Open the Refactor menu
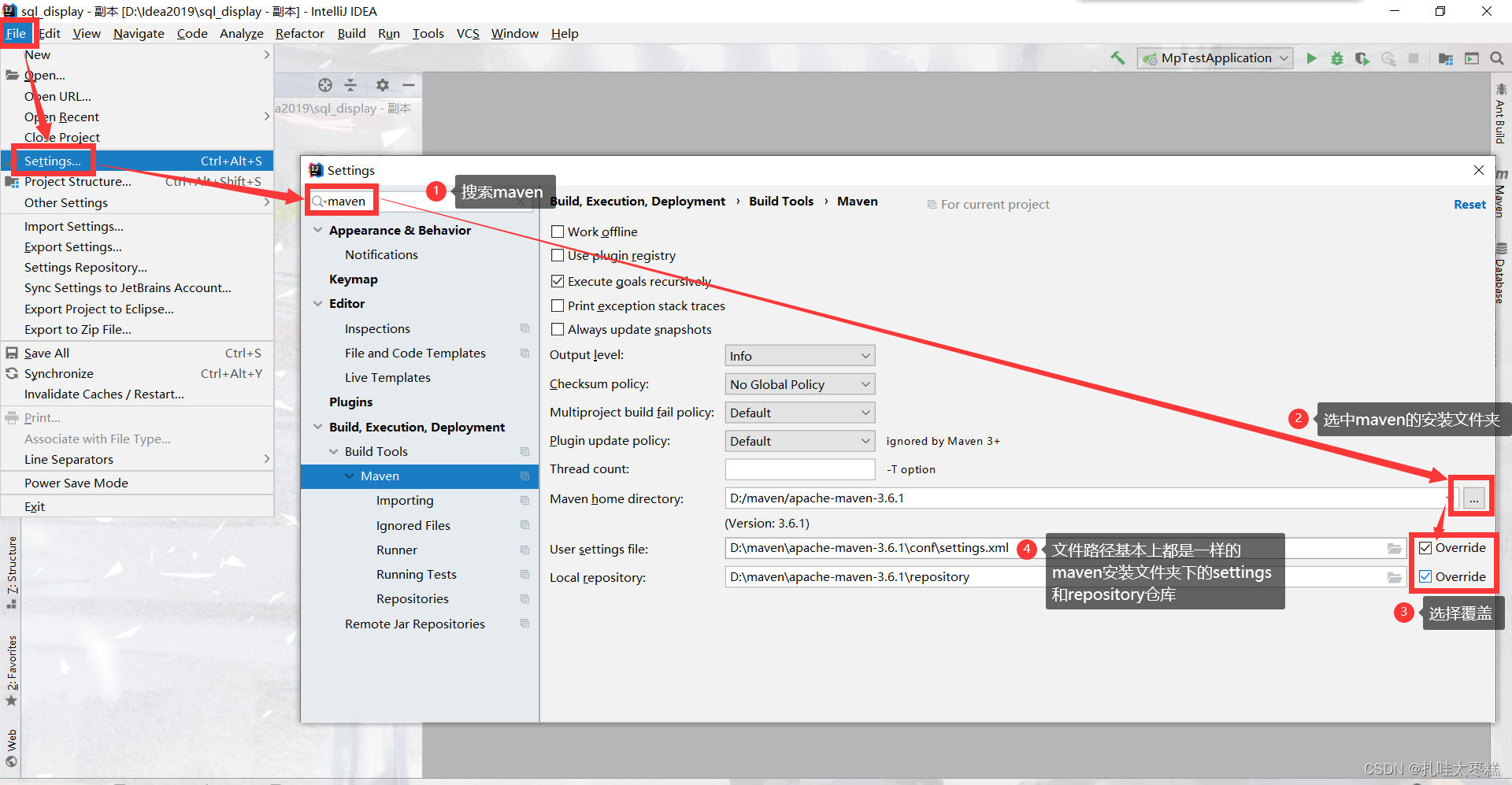The width and height of the screenshot is (1512, 785). pyautogui.click(x=299, y=33)
